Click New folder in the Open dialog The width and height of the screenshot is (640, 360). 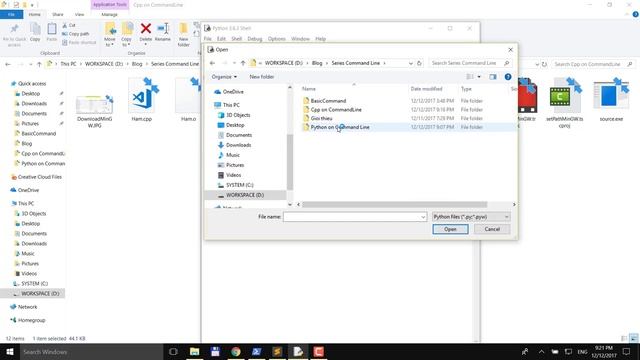tap(262, 77)
